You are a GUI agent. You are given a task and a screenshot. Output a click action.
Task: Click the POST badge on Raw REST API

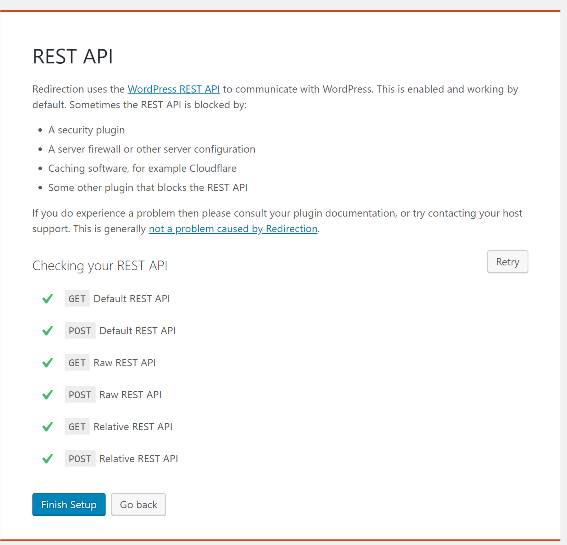click(x=80, y=395)
